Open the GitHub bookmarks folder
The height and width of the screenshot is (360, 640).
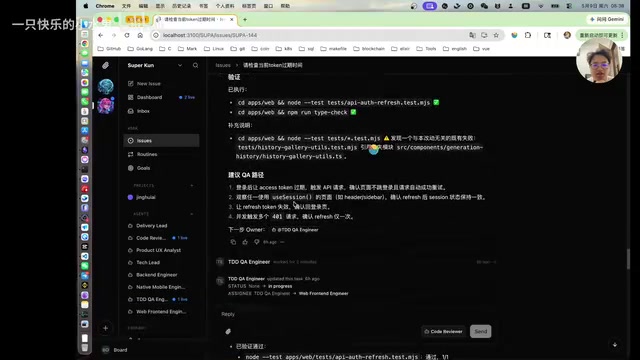(109, 49)
